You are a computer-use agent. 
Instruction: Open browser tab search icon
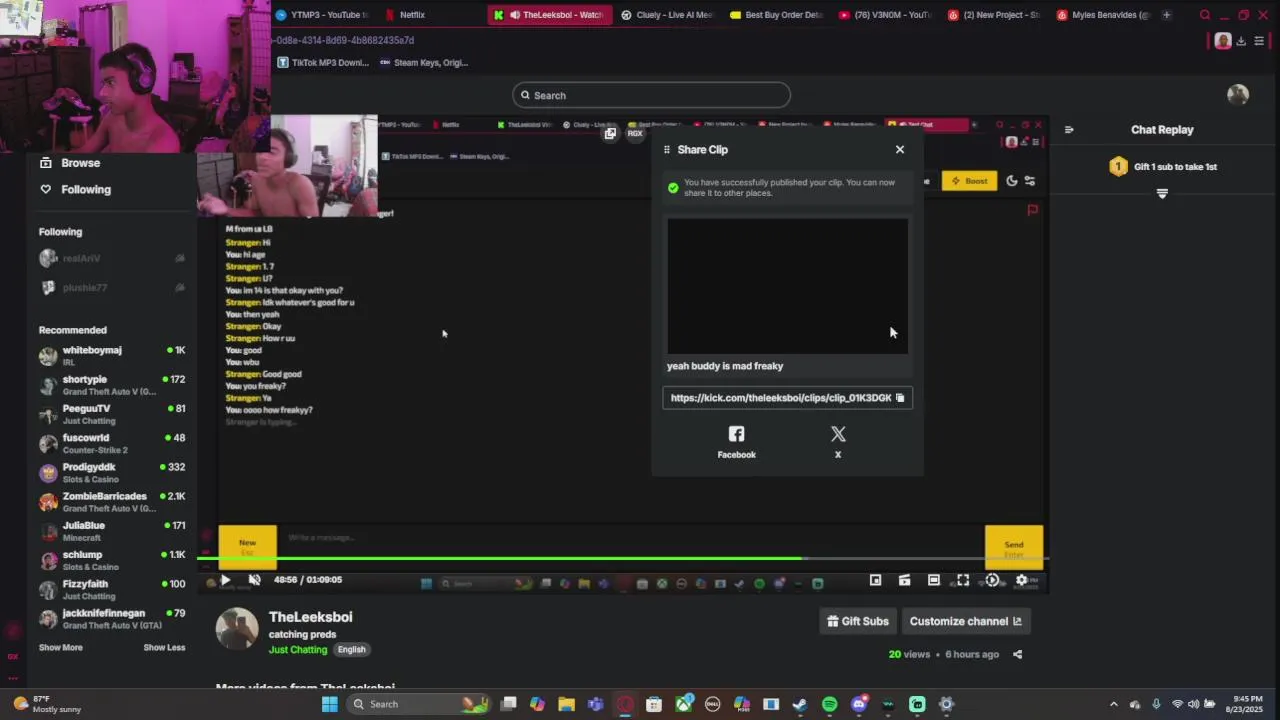click(1205, 15)
